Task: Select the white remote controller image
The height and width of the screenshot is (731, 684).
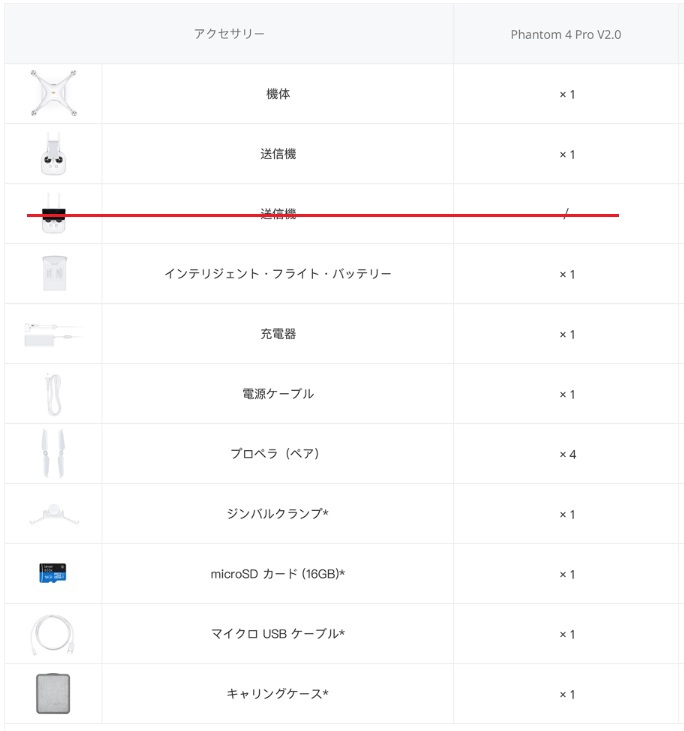Action: tap(53, 153)
